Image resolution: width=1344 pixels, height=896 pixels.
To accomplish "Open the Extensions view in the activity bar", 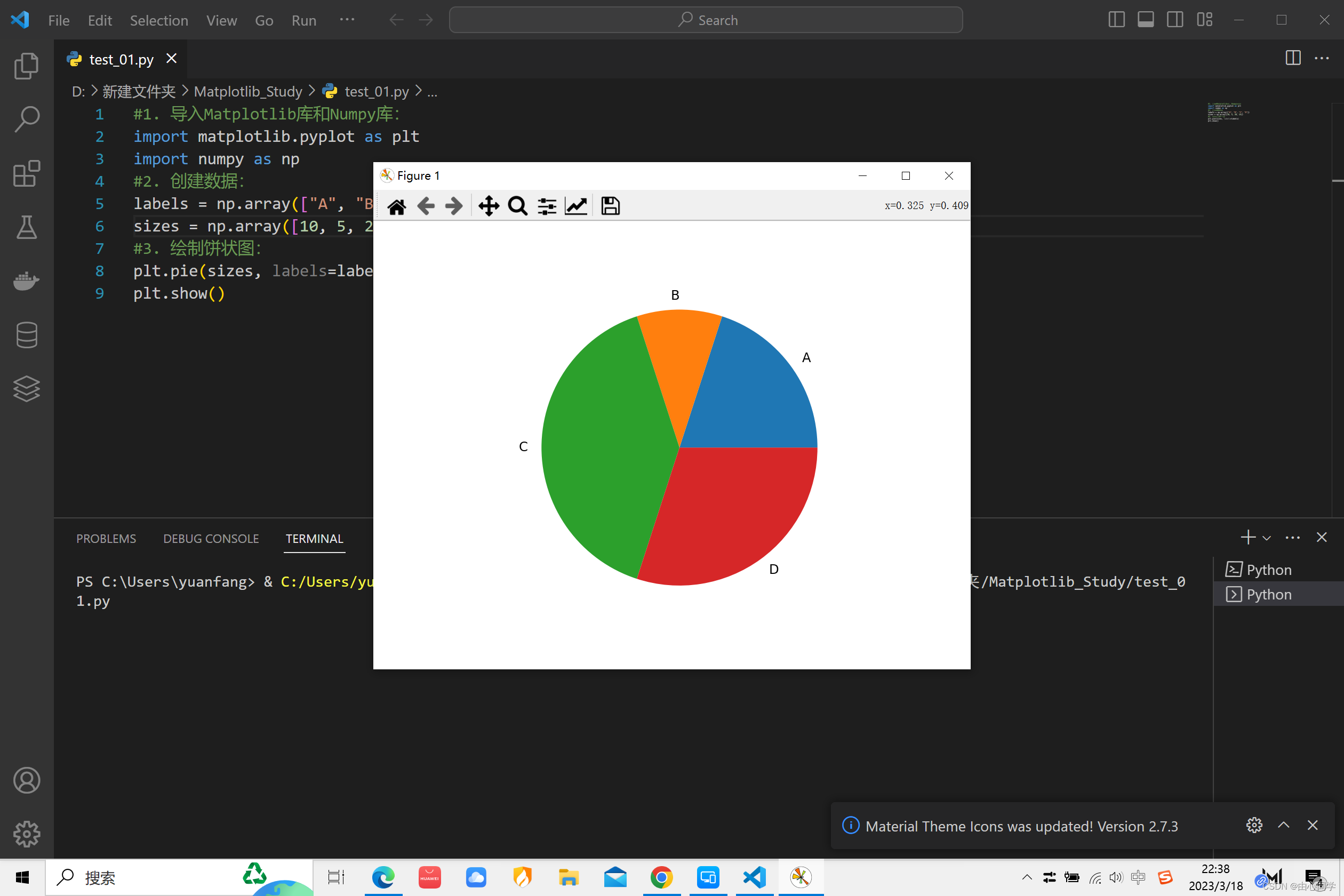I will tap(26, 174).
